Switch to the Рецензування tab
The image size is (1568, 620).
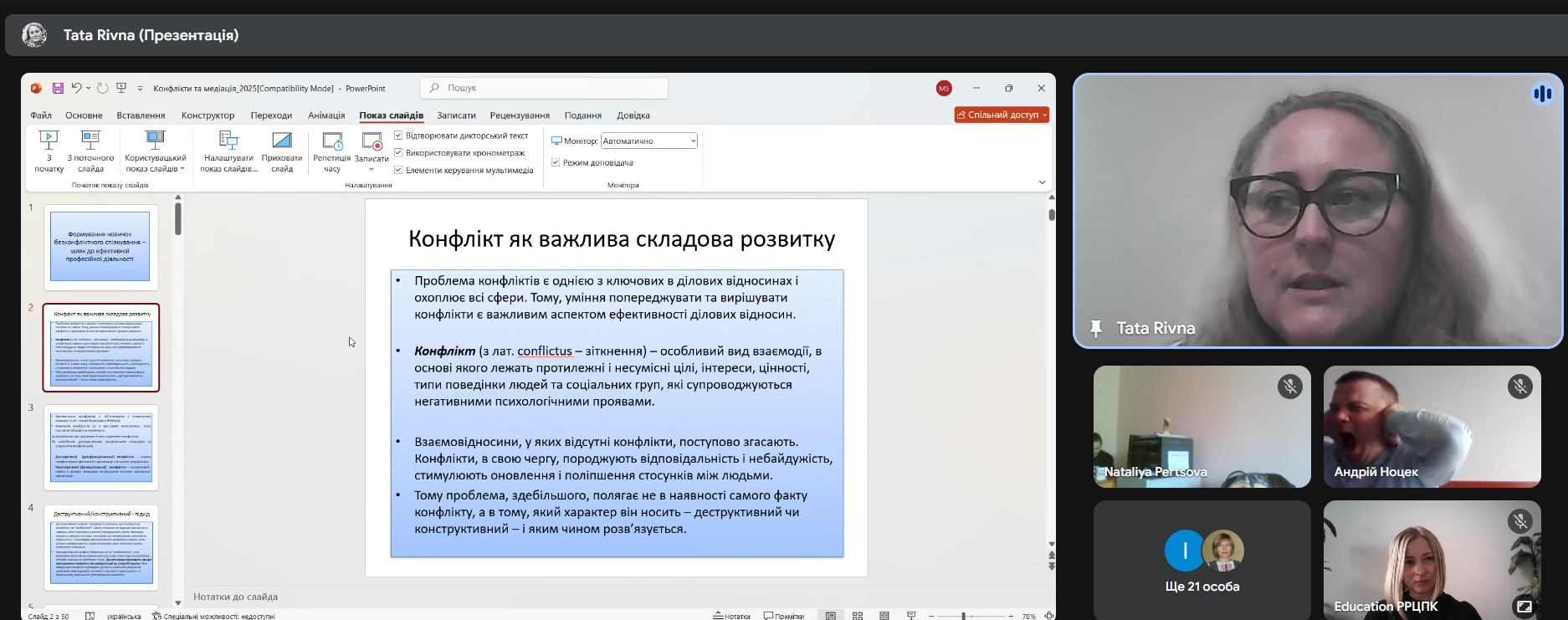[520, 115]
